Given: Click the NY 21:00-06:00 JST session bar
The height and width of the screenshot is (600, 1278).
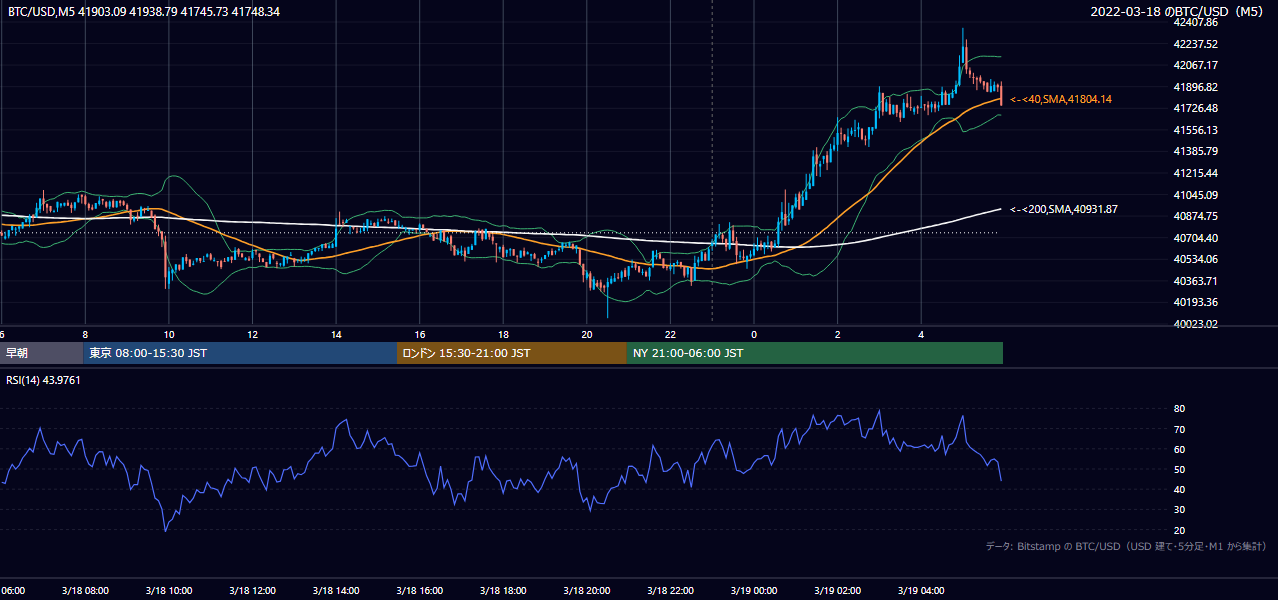Looking at the screenshot, I should tap(815, 353).
